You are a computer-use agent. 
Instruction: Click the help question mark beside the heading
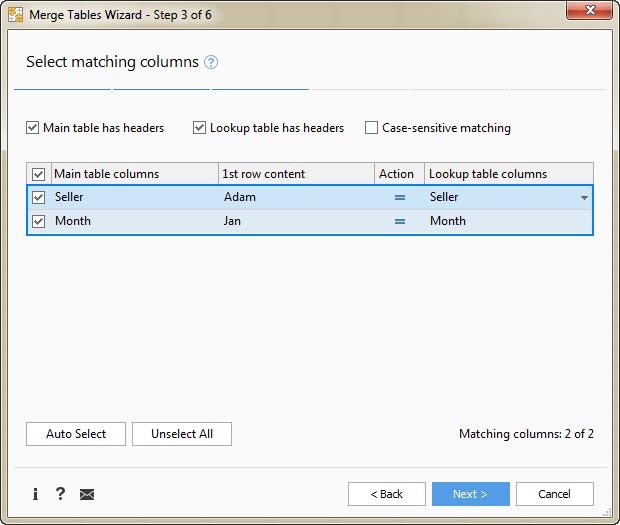211,62
